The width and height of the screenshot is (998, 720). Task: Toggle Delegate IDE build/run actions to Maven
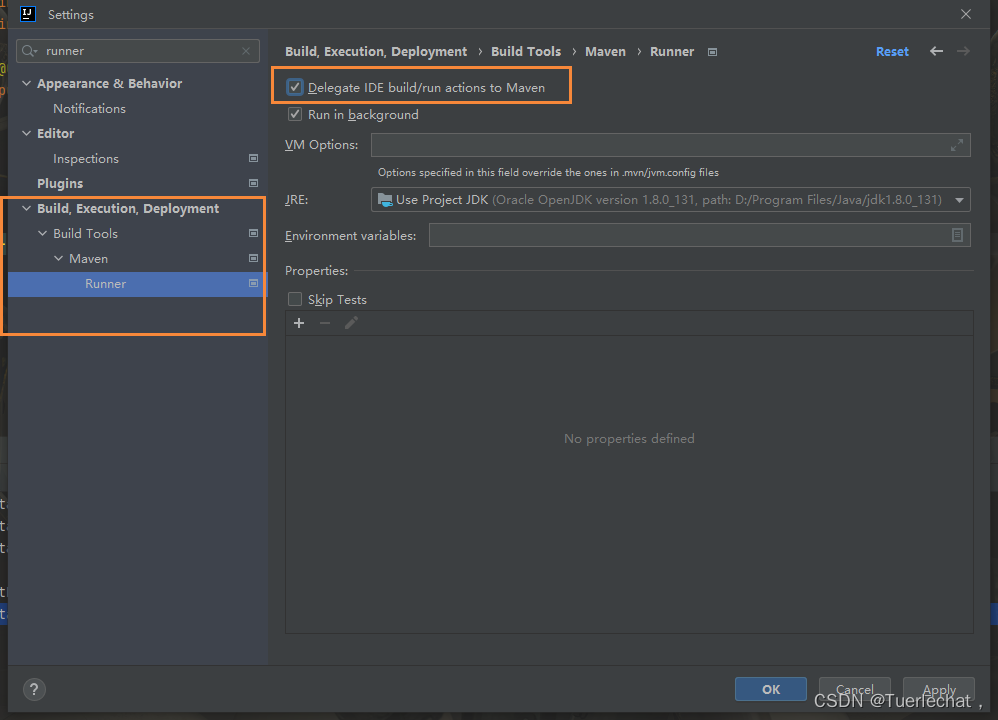(295, 87)
